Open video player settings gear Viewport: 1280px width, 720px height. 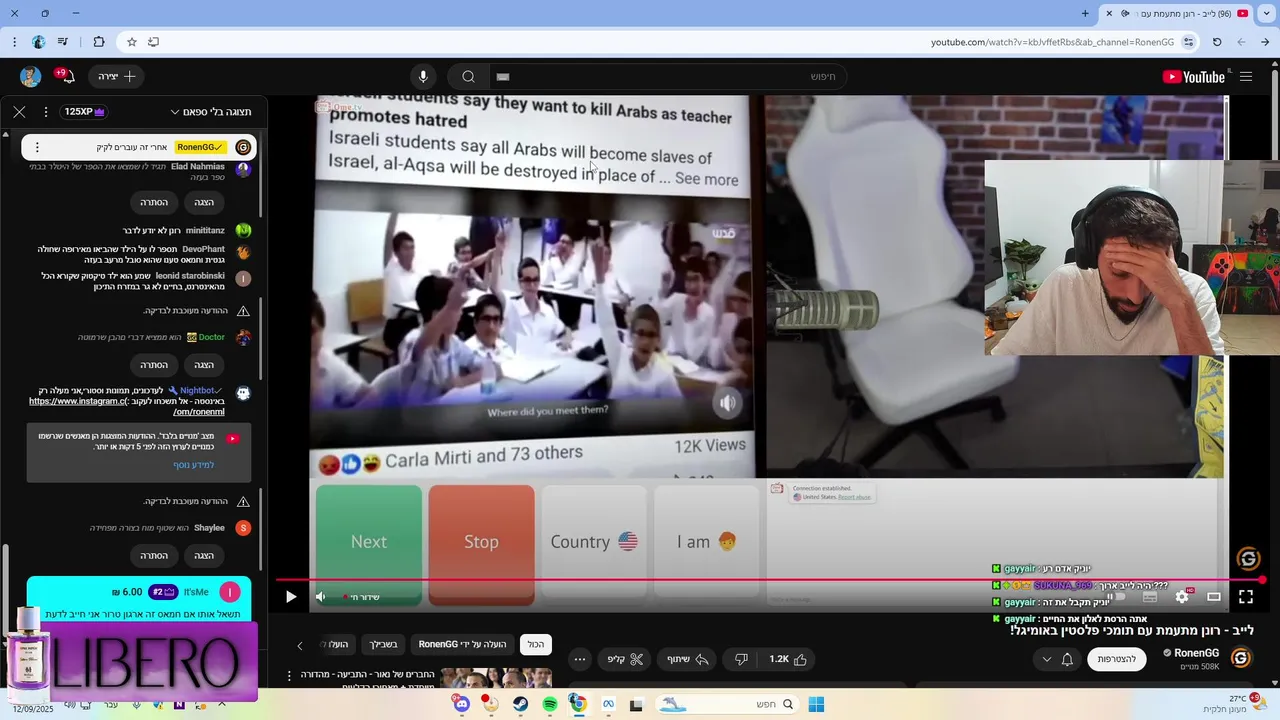pos(1182,597)
